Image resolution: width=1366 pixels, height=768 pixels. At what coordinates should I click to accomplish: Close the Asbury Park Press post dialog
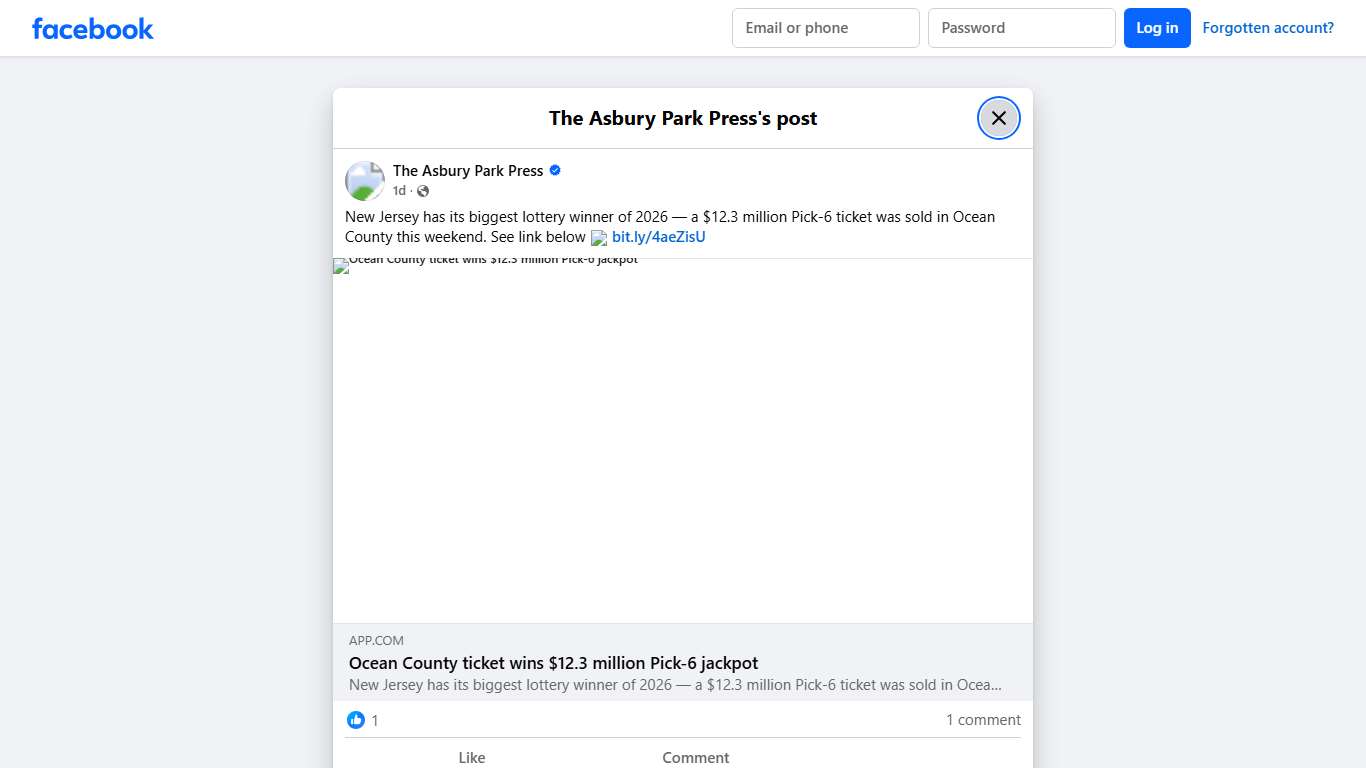point(998,118)
